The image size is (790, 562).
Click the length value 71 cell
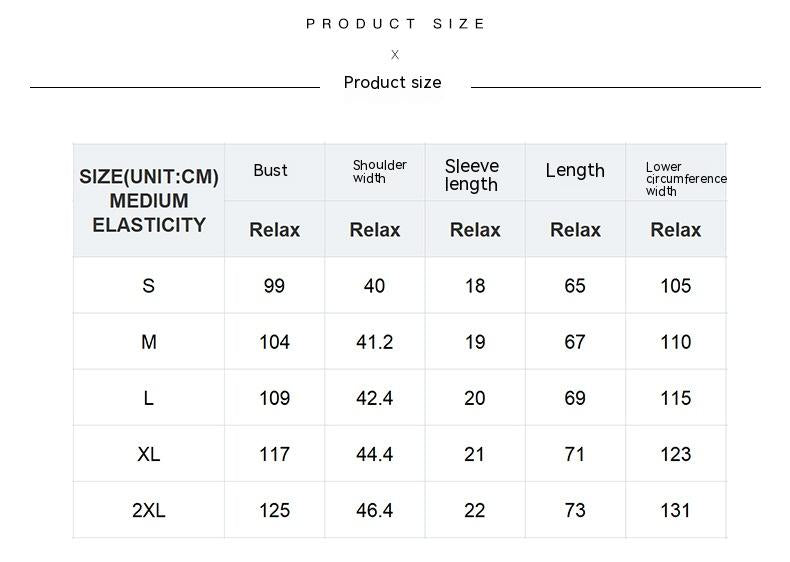click(x=575, y=454)
